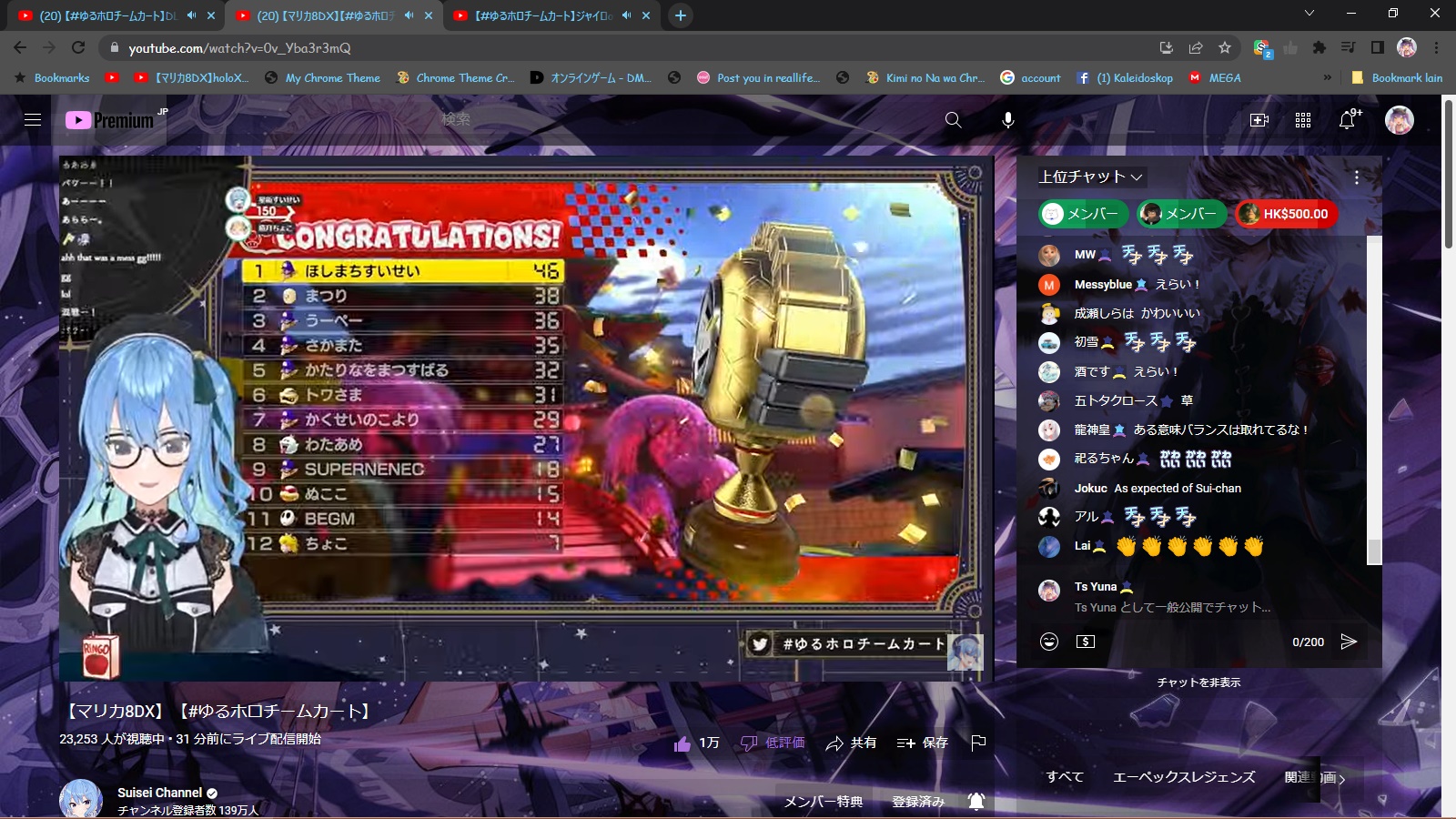Bookmark this page star icon
Viewport: 1456px width, 819px height.
point(1225,47)
